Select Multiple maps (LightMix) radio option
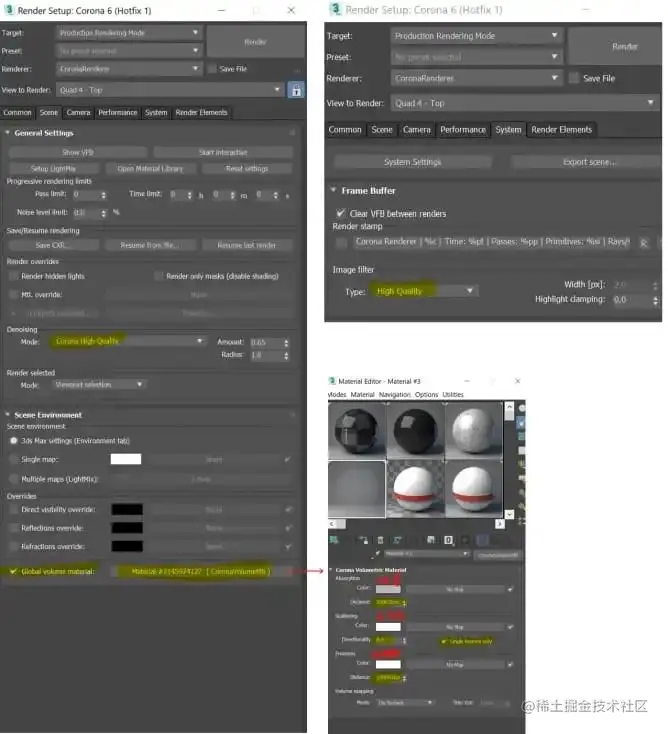This screenshot has width=668, height=734. (14, 479)
